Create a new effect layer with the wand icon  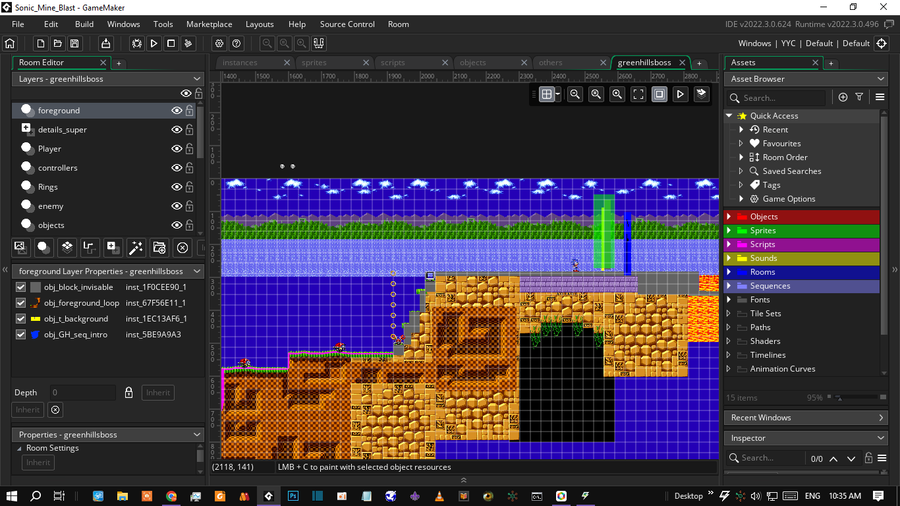click(136, 248)
